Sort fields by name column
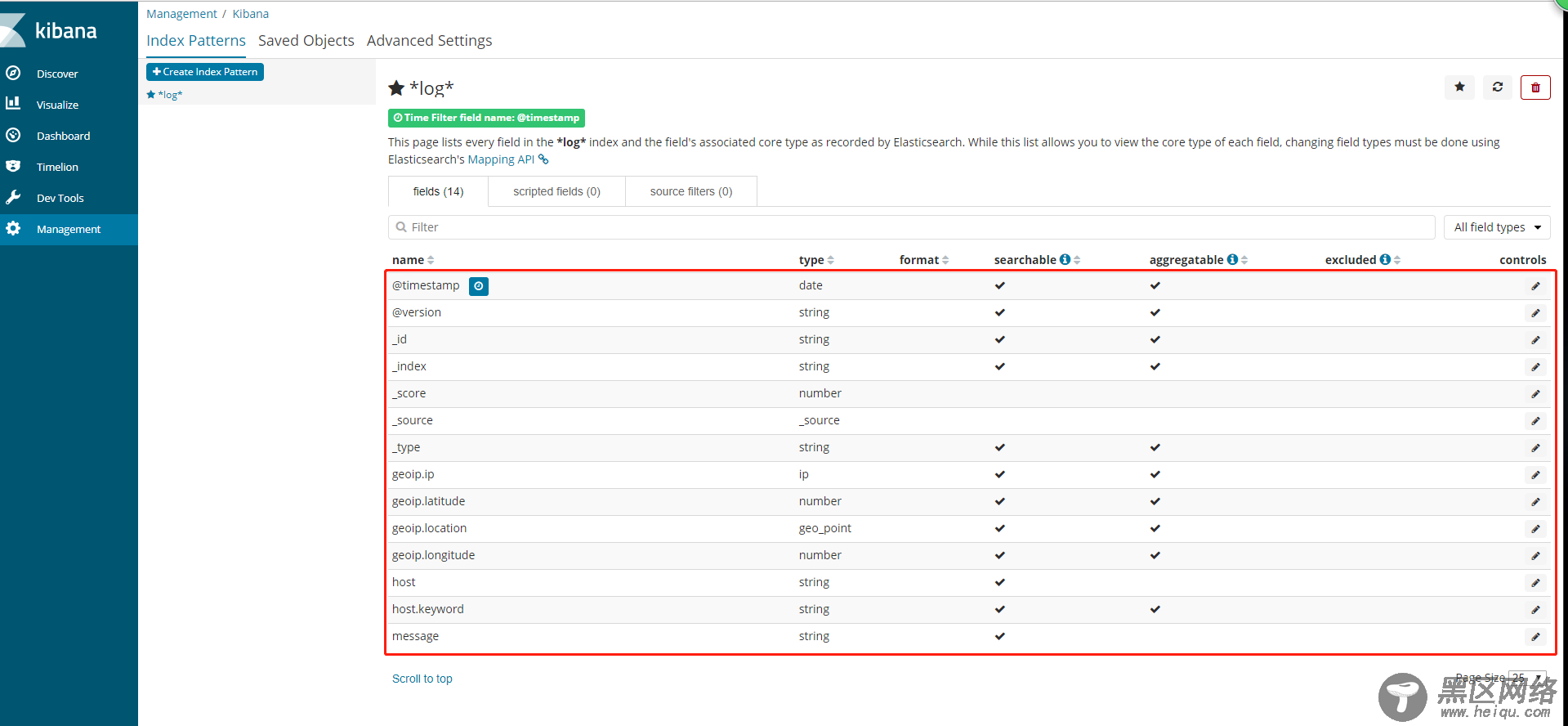The height and width of the screenshot is (726, 1568). (413, 260)
